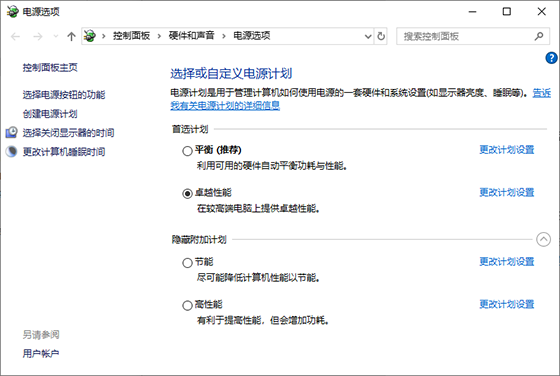Click the sleep time moon icon
Image resolution: width=560 pixels, height=376 pixels.
tap(11, 151)
